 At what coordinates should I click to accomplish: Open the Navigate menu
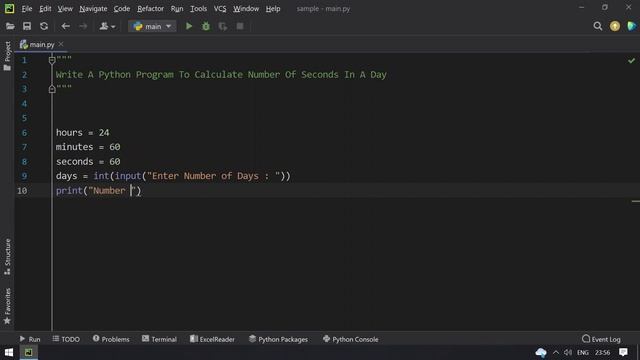pyautogui.click(x=93, y=9)
